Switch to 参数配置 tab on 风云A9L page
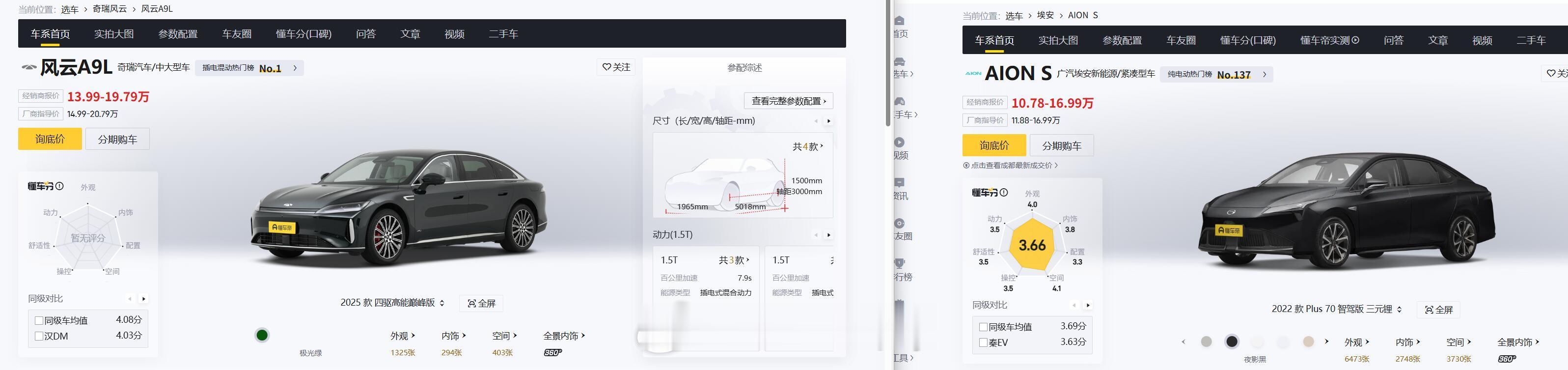 pyautogui.click(x=178, y=34)
